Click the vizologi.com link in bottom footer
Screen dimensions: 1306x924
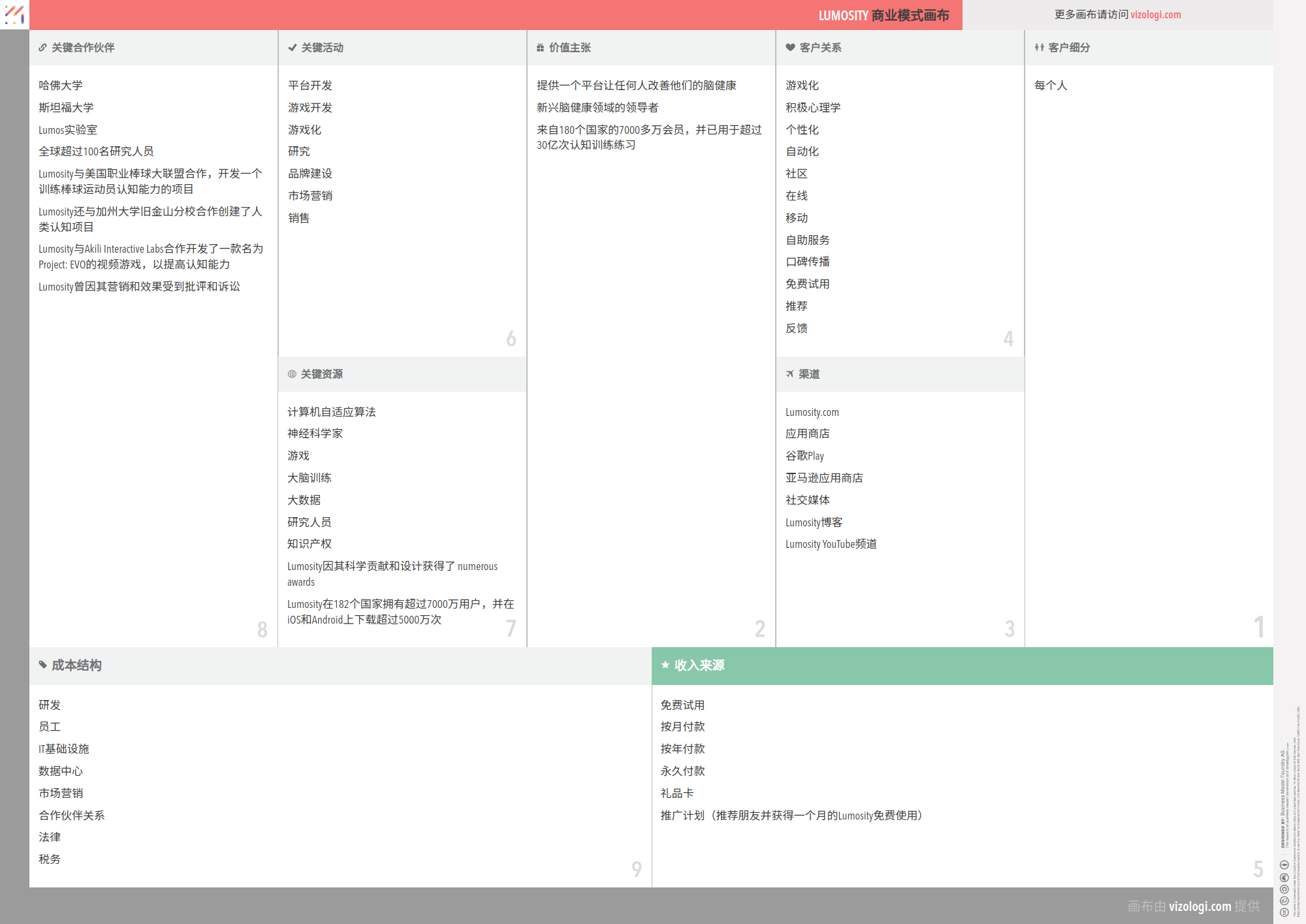pos(1200,906)
